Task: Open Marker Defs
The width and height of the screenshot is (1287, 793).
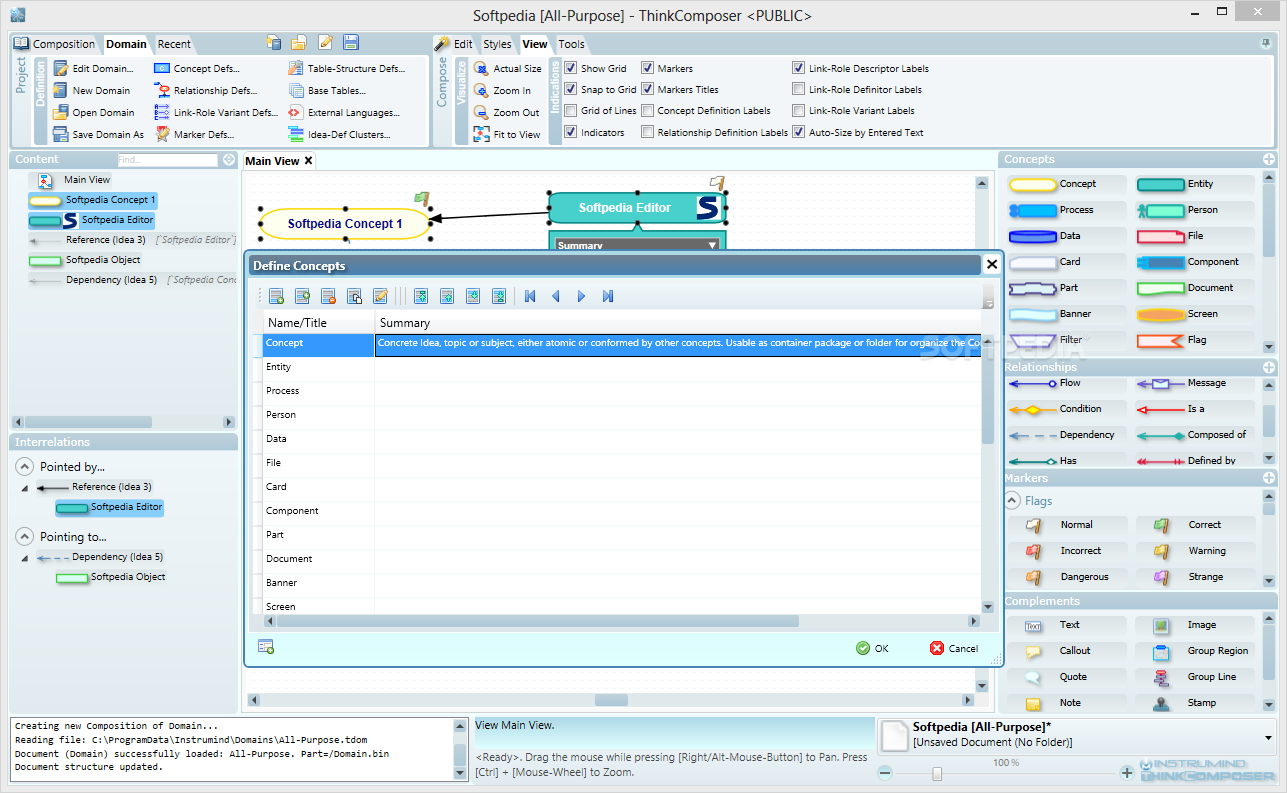Action: pos(195,135)
